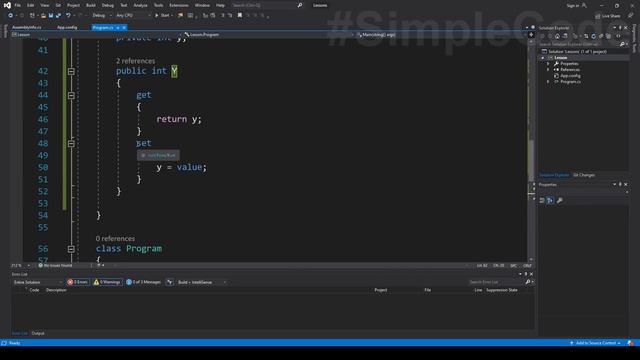640x360 pixels.
Task: Open the Build + IntelliSense dropdown
Action: coord(202,282)
